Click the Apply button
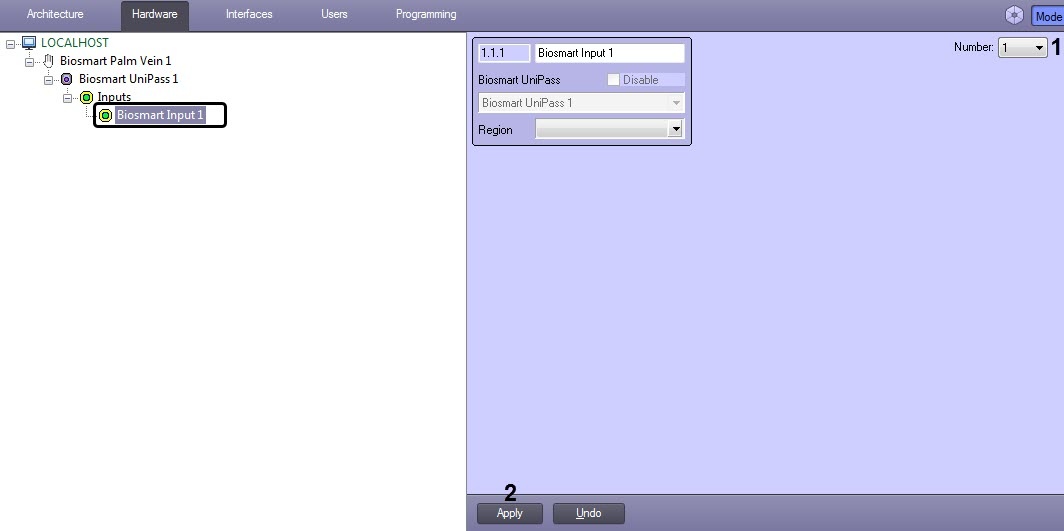The height and width of the screenshot is (531, 1064). (510, 513)
